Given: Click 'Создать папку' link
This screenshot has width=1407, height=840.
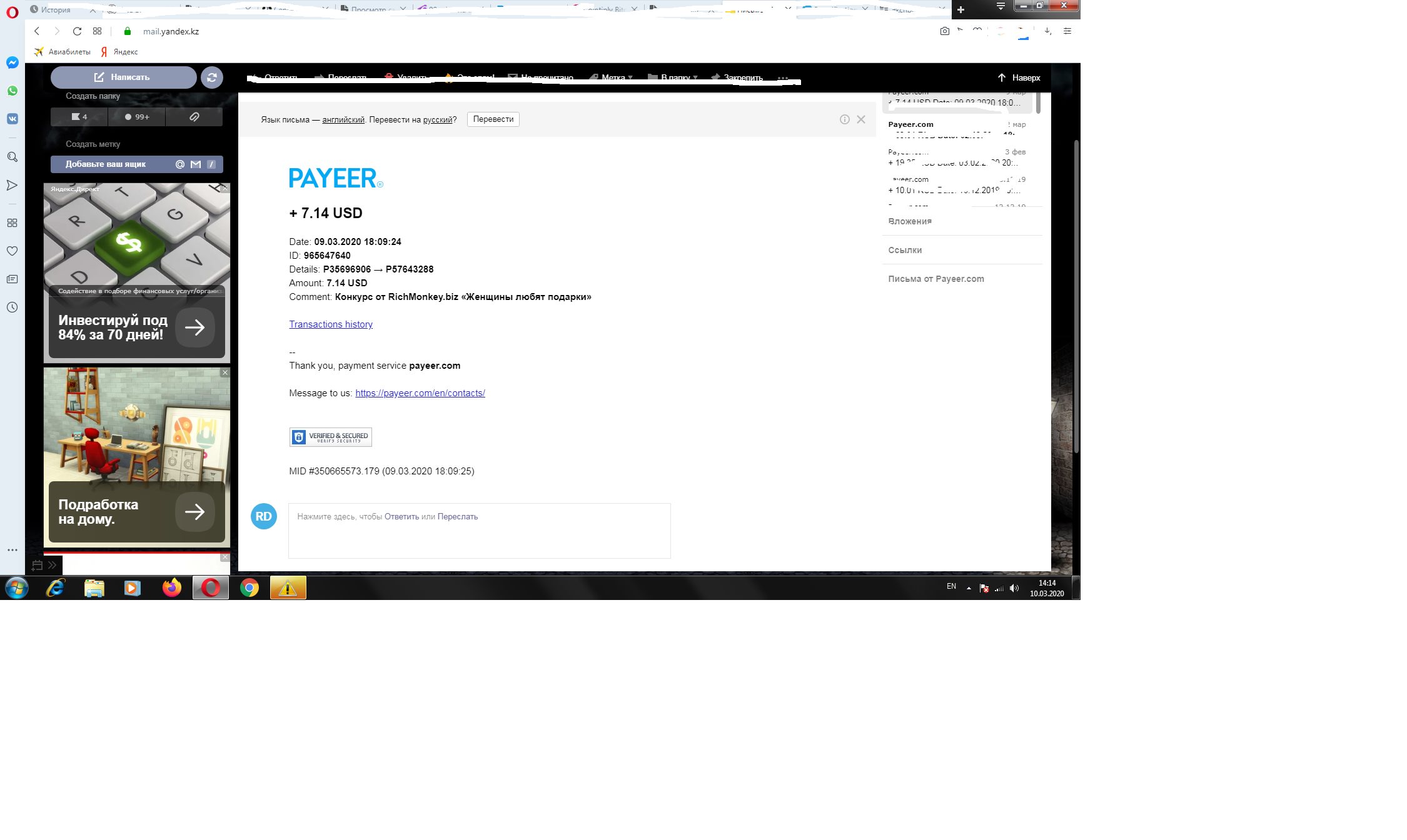Looking at the screenshot, I should 93,96.
